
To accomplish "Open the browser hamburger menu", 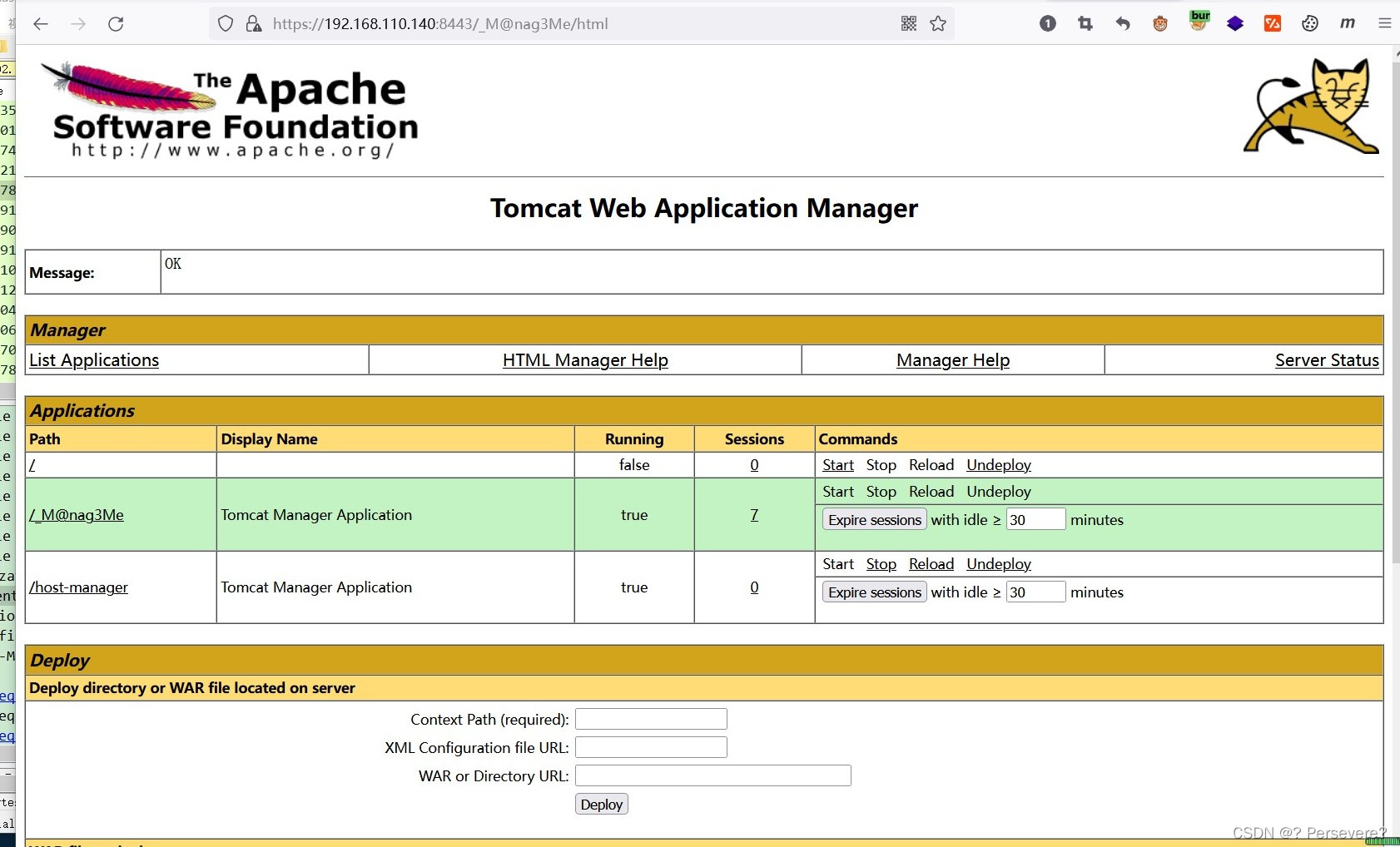I will (x=1385, y=24).
